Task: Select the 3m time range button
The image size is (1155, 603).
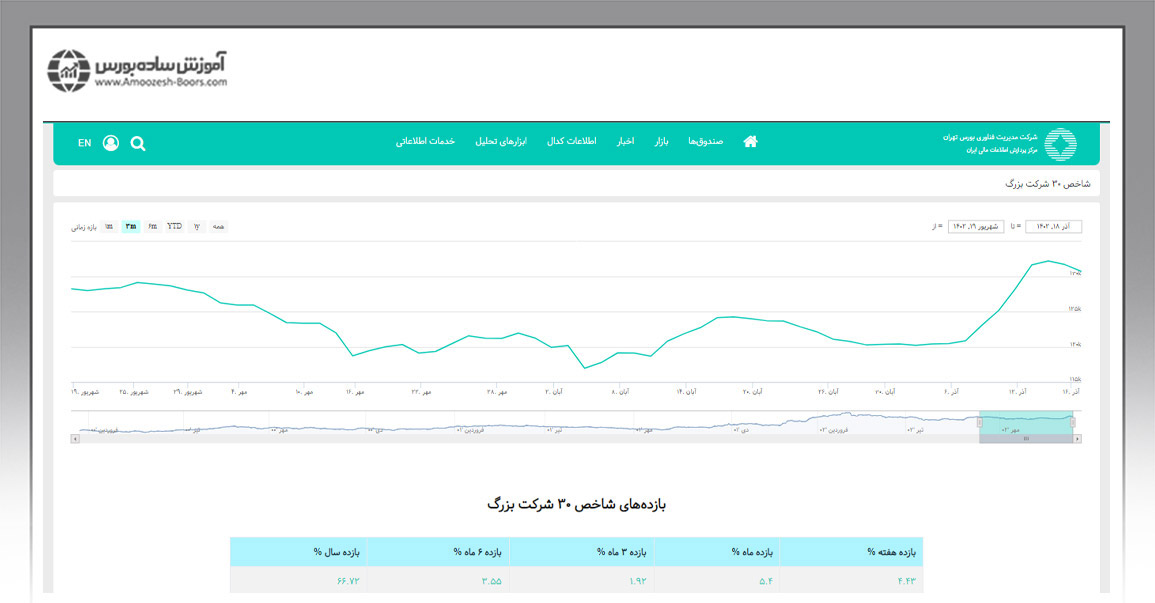Action: 130,227
